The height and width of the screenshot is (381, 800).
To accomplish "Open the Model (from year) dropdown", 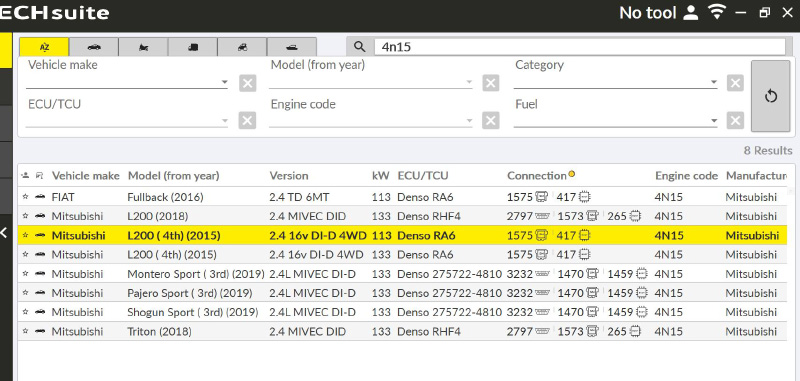I will tap(371, 82).
